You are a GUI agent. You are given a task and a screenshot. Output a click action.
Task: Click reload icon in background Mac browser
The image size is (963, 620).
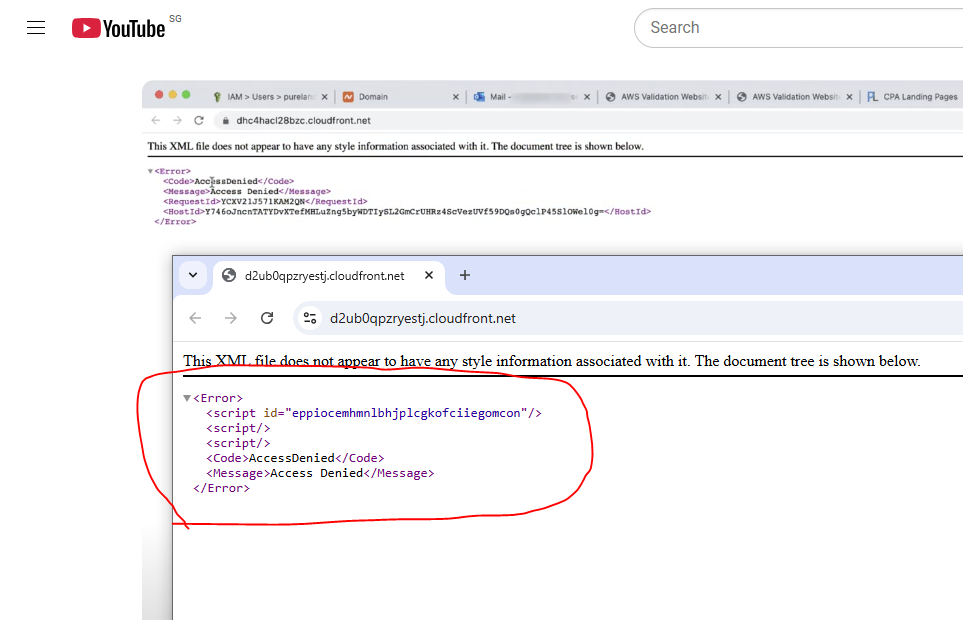click(x=199, y=120)
